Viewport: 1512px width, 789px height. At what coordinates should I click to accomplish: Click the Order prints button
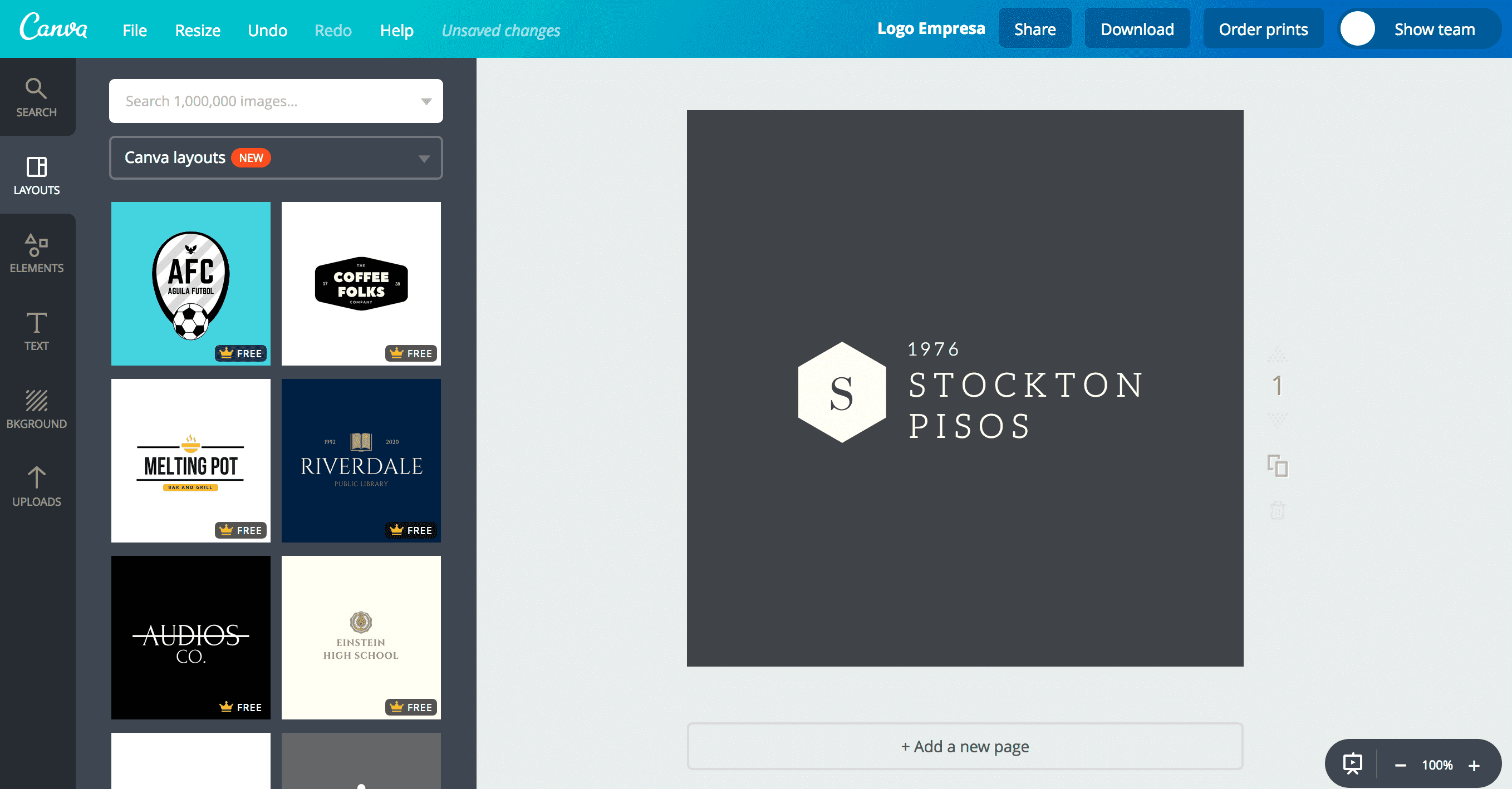click(x=1263, y=28)
